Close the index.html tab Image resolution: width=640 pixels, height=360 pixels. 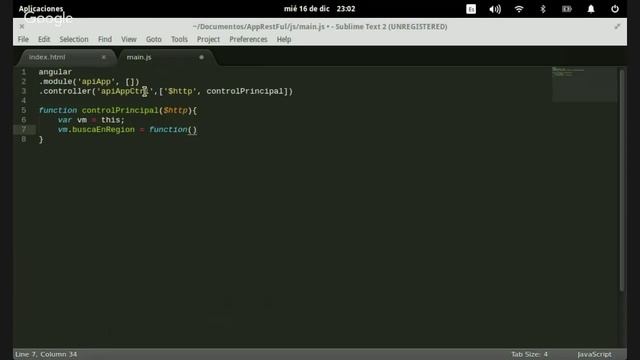click(x=104, y=57)
